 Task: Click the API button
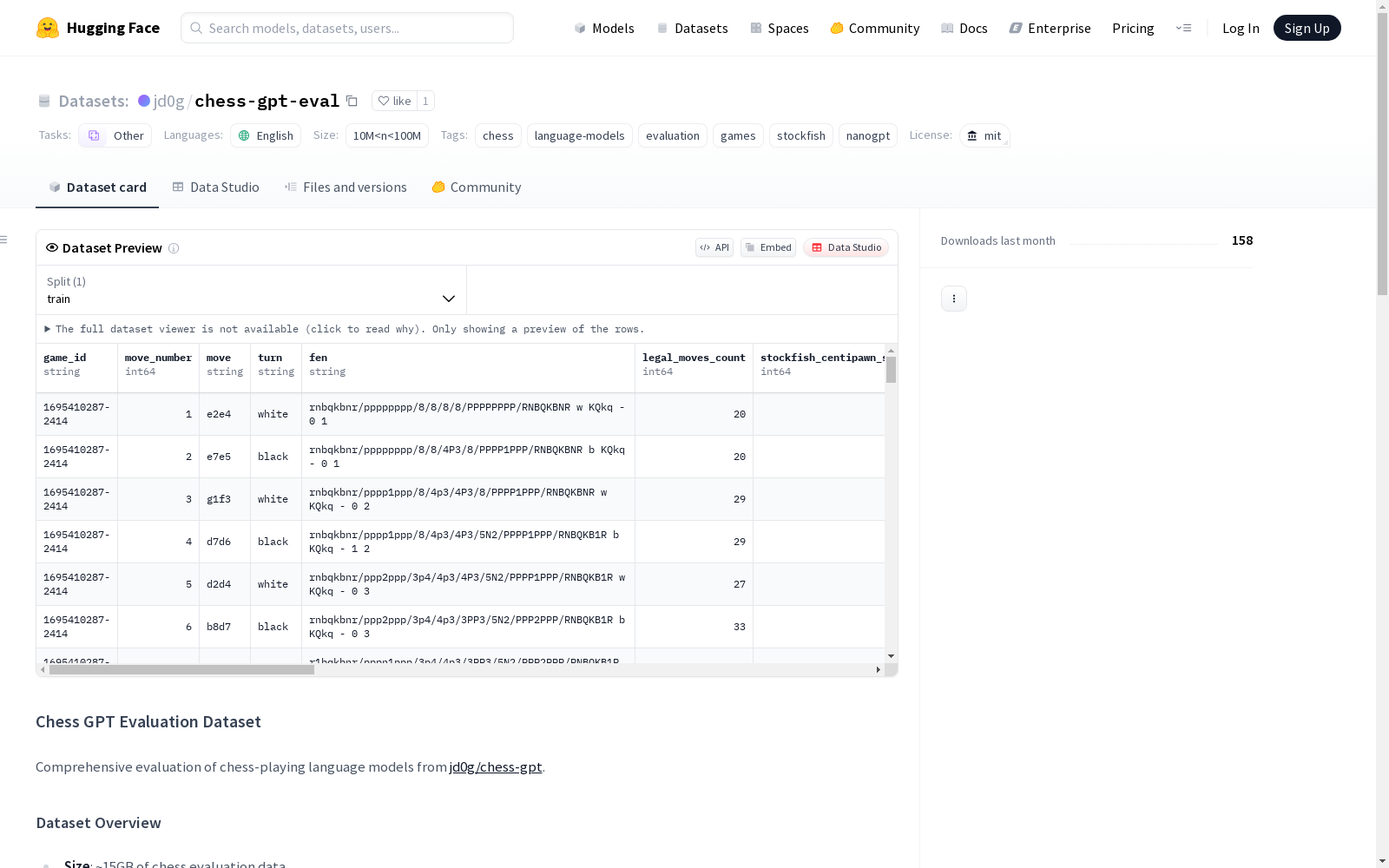click(x=714, y=247)
